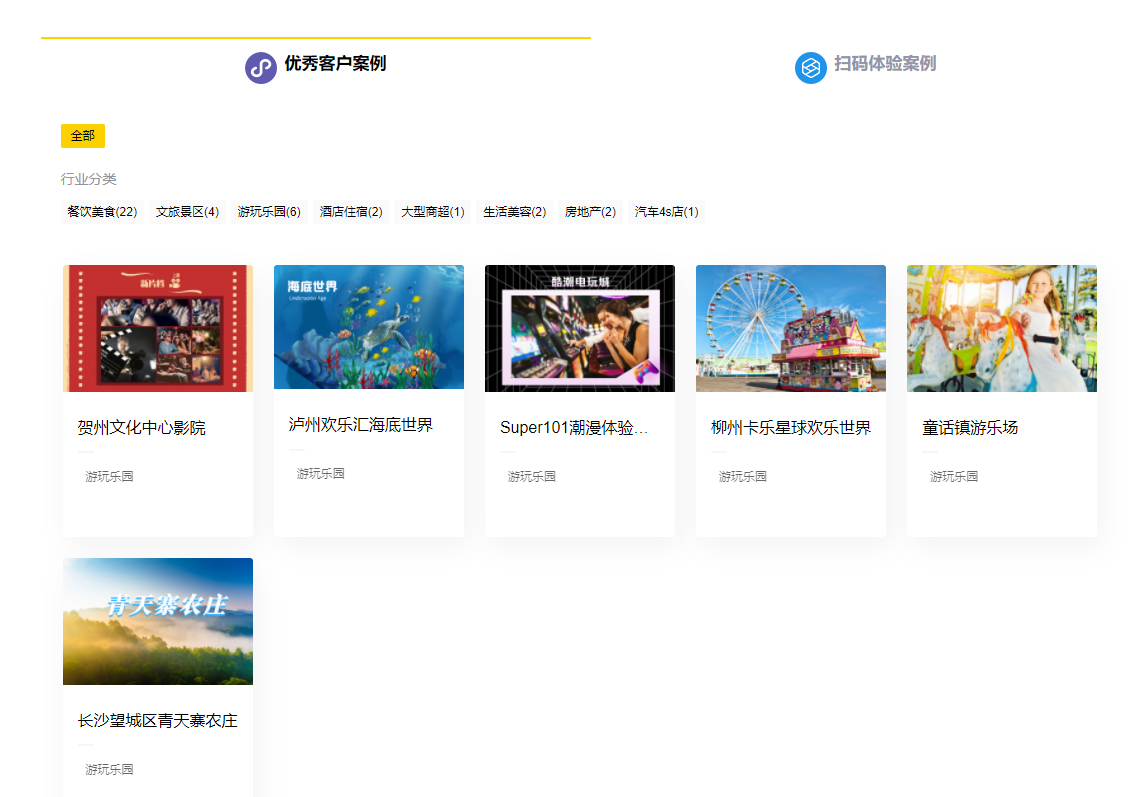
Task: Open the 泸州欢乐汇海底世界 underwater thumbnail
Action: tap(368, 327)
